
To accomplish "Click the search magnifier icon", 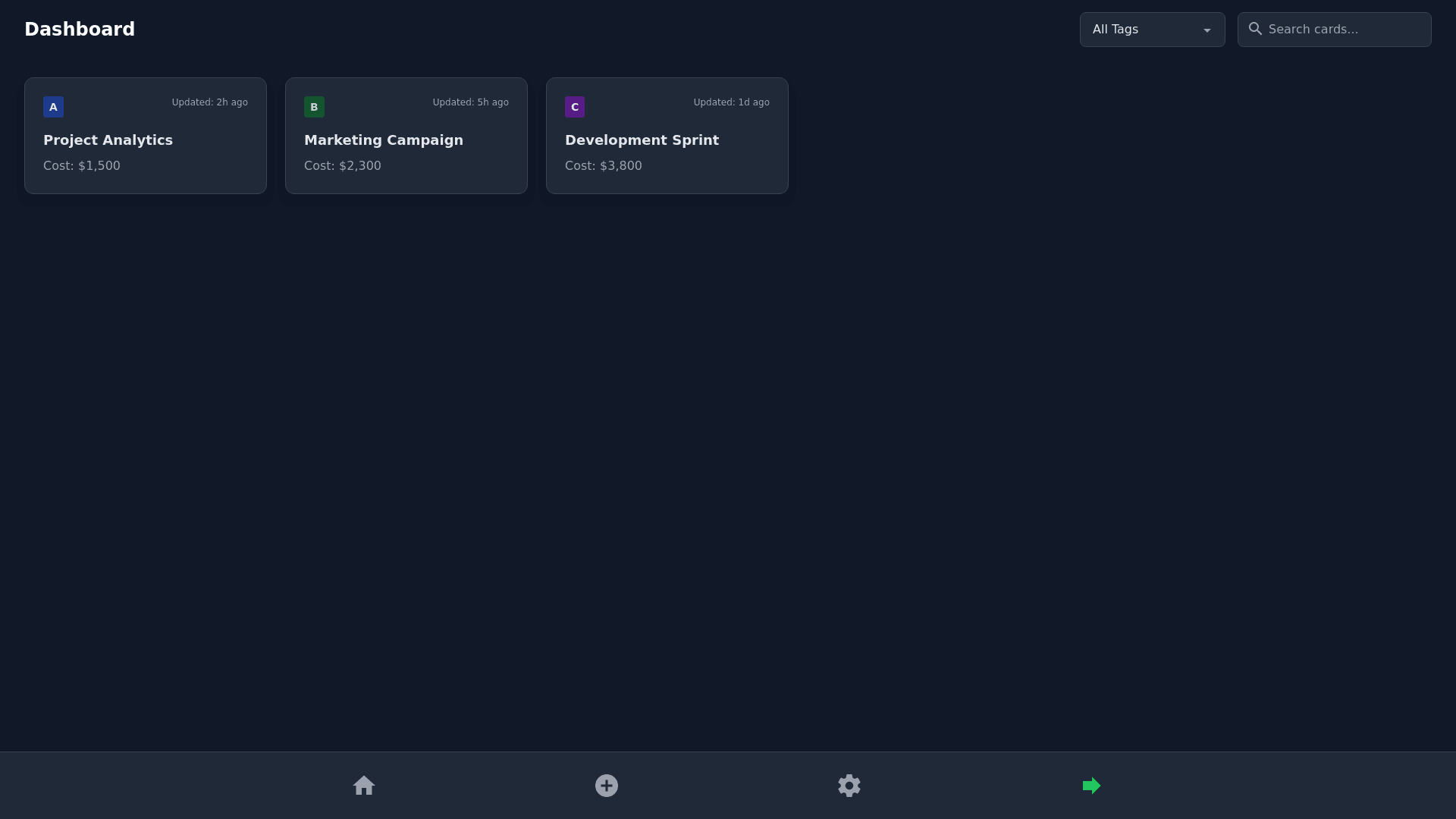I will click(x=1255, y=29).
